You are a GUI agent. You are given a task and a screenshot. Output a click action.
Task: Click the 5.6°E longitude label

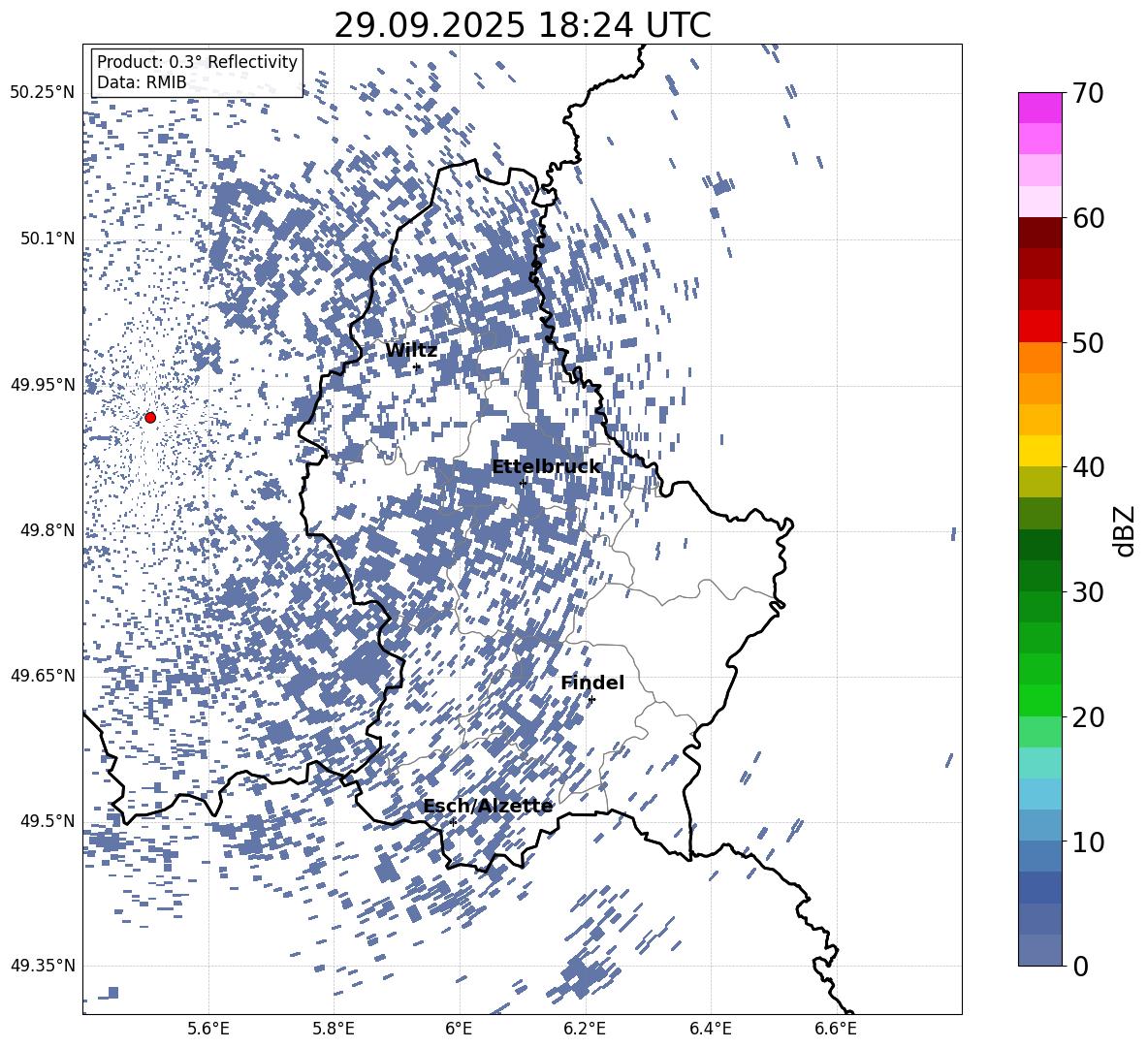[208, 1029]
